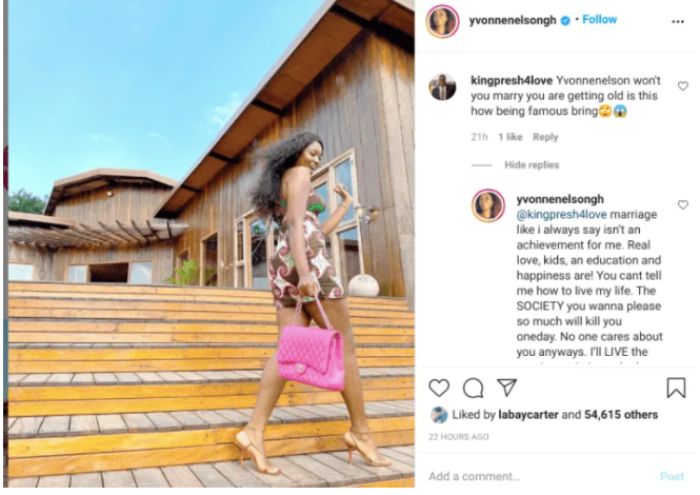Follow yvonnenelsongh account
The width and height of the screenshot is (700, 495).
coord(600,20)
